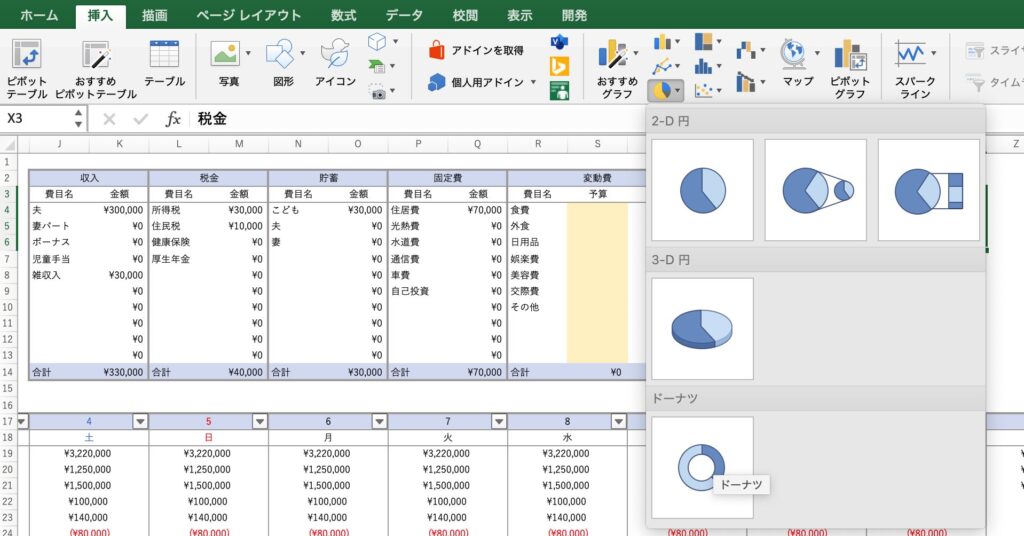Screen dimensions: 1024x536
Task: Select the donut chart thumbnail
Action: (x=702, y=467)
